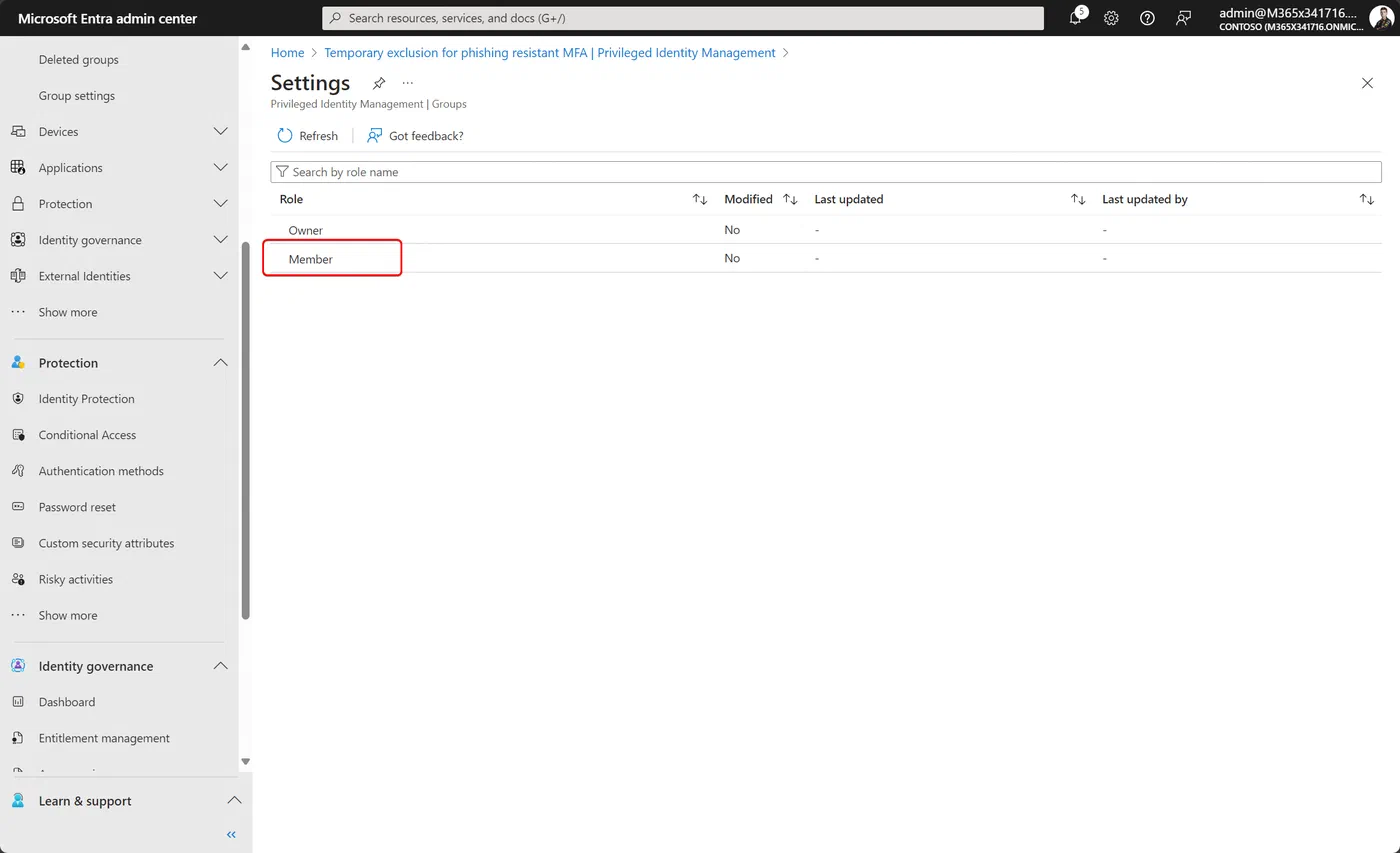Screen dimensions: 1400x853
Task: Open Password reset
Action: (x=77, y=507)
